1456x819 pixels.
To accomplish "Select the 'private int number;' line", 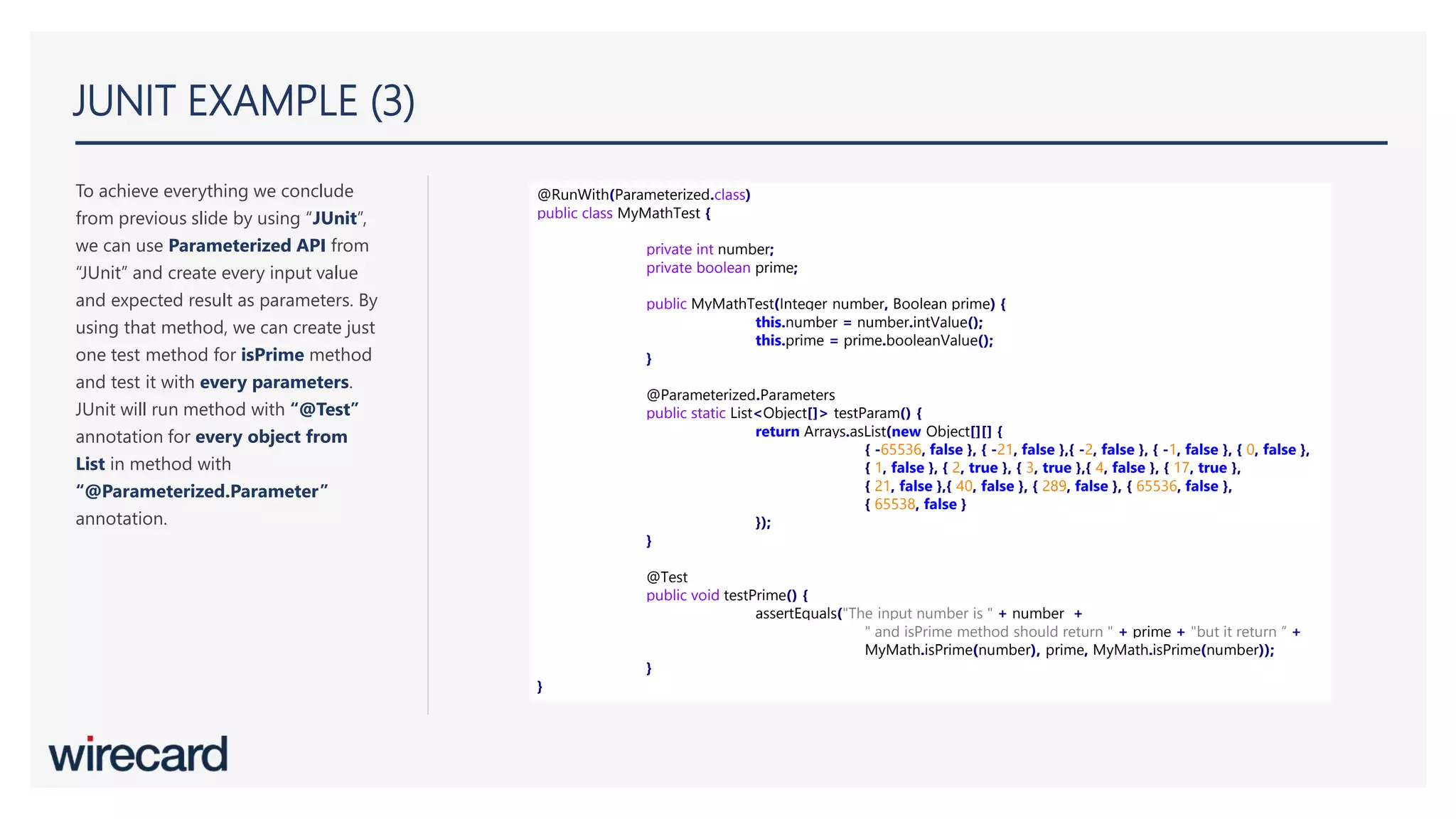I will (710, 250).
